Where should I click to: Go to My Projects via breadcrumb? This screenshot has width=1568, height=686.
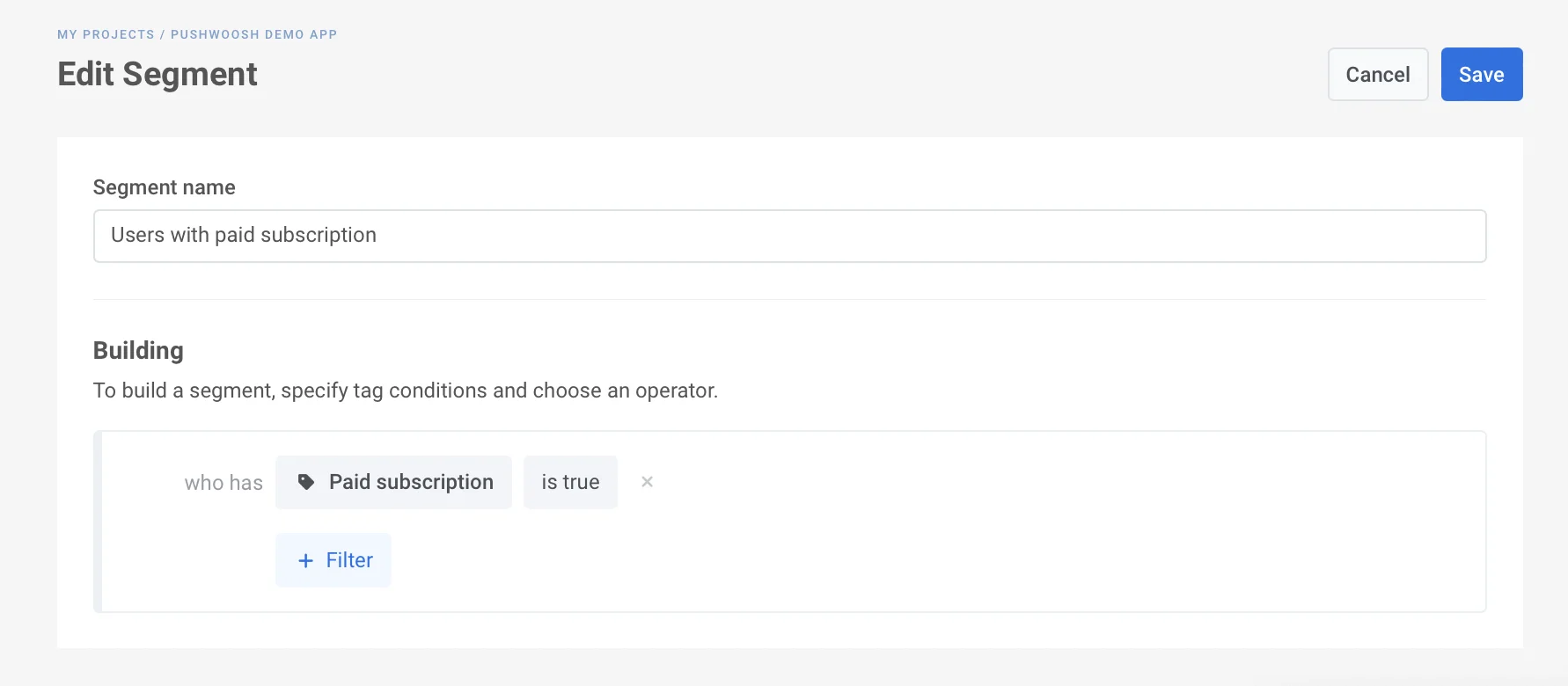click(x=106, y=34)
